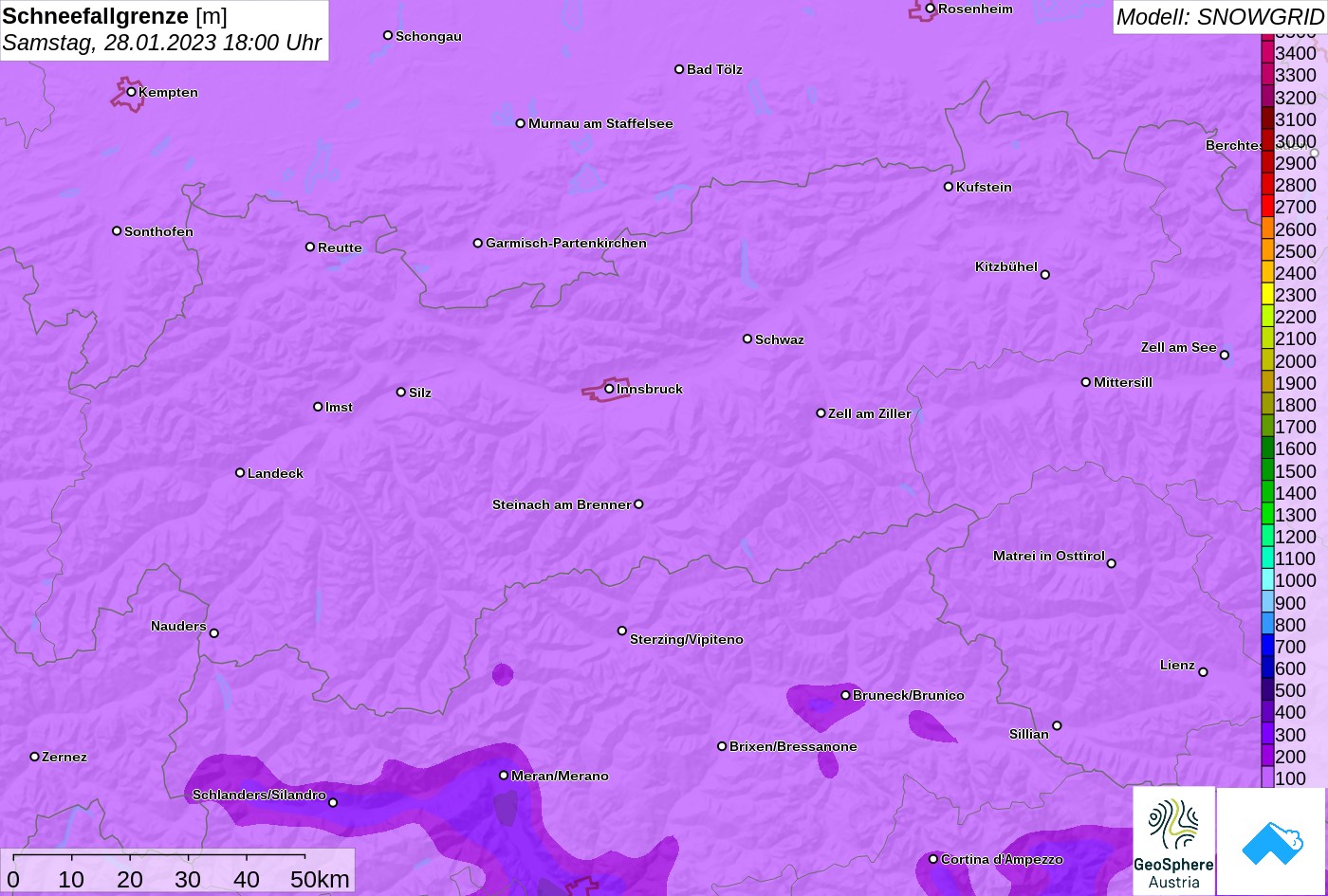Image resolution: width=1328 pixels, height=896 pixels.
Task: Click the Innsbruck city marker dot
Action: (609, 389)
